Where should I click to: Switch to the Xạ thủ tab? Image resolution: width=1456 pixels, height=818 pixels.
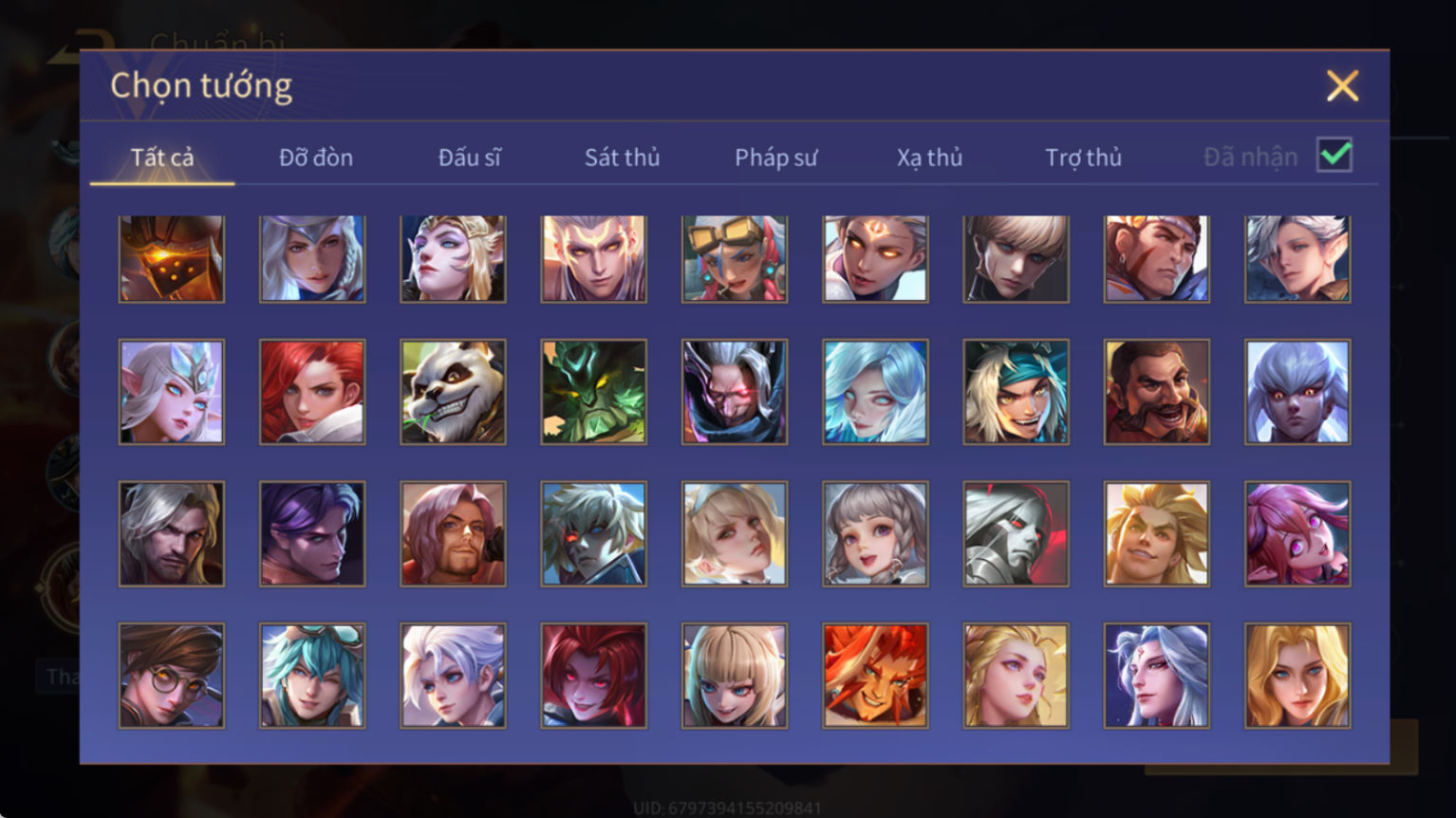click(x=929, y=158)
